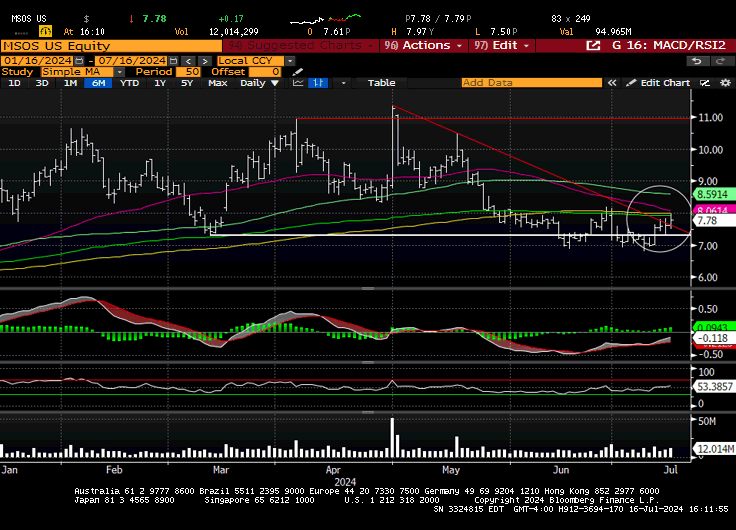Screen dimensions: 736x530
Task: Click the volume 12.014M label
Action: (715, 449)
